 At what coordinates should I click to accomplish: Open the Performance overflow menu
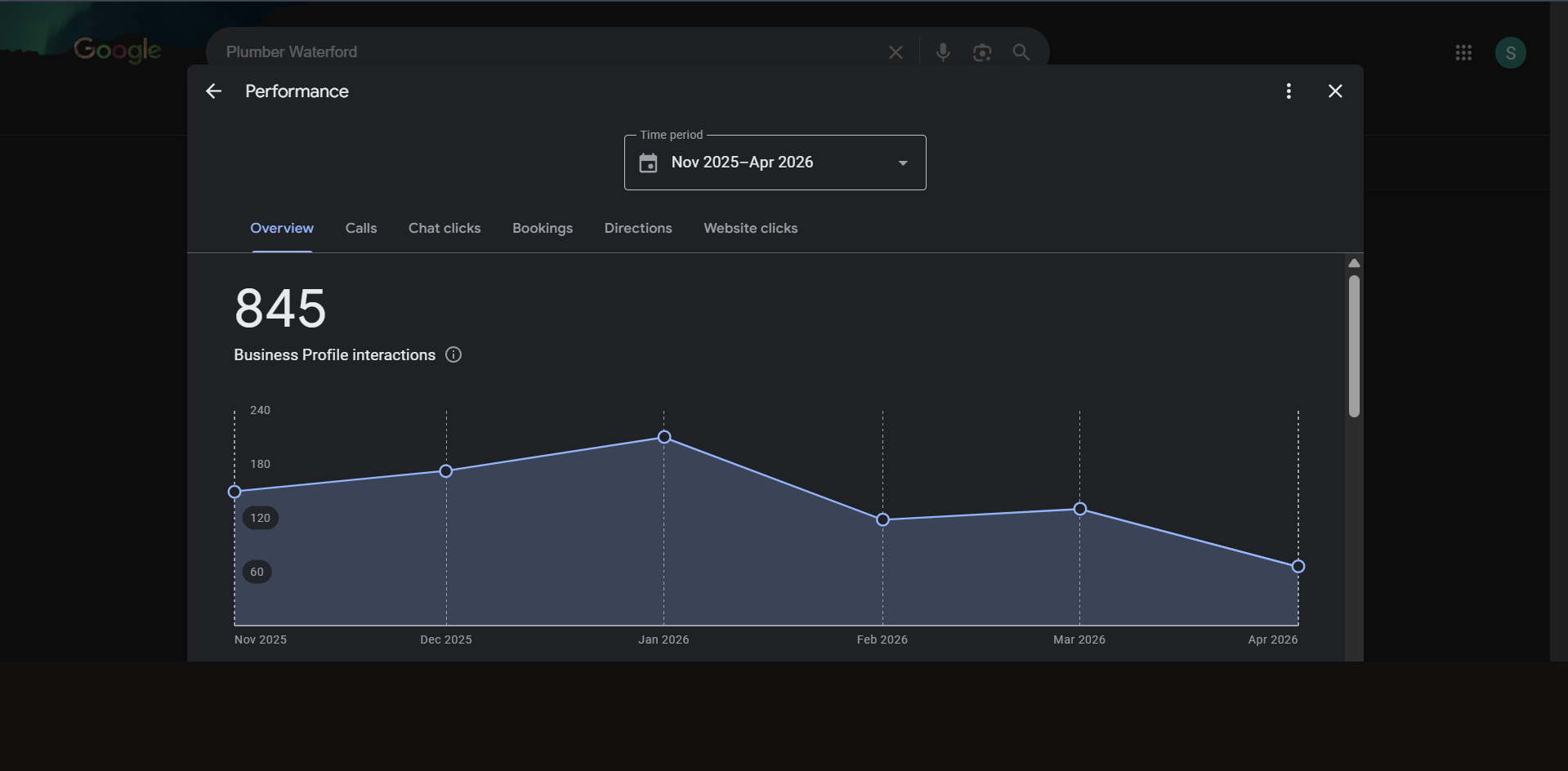[1289, 91]
